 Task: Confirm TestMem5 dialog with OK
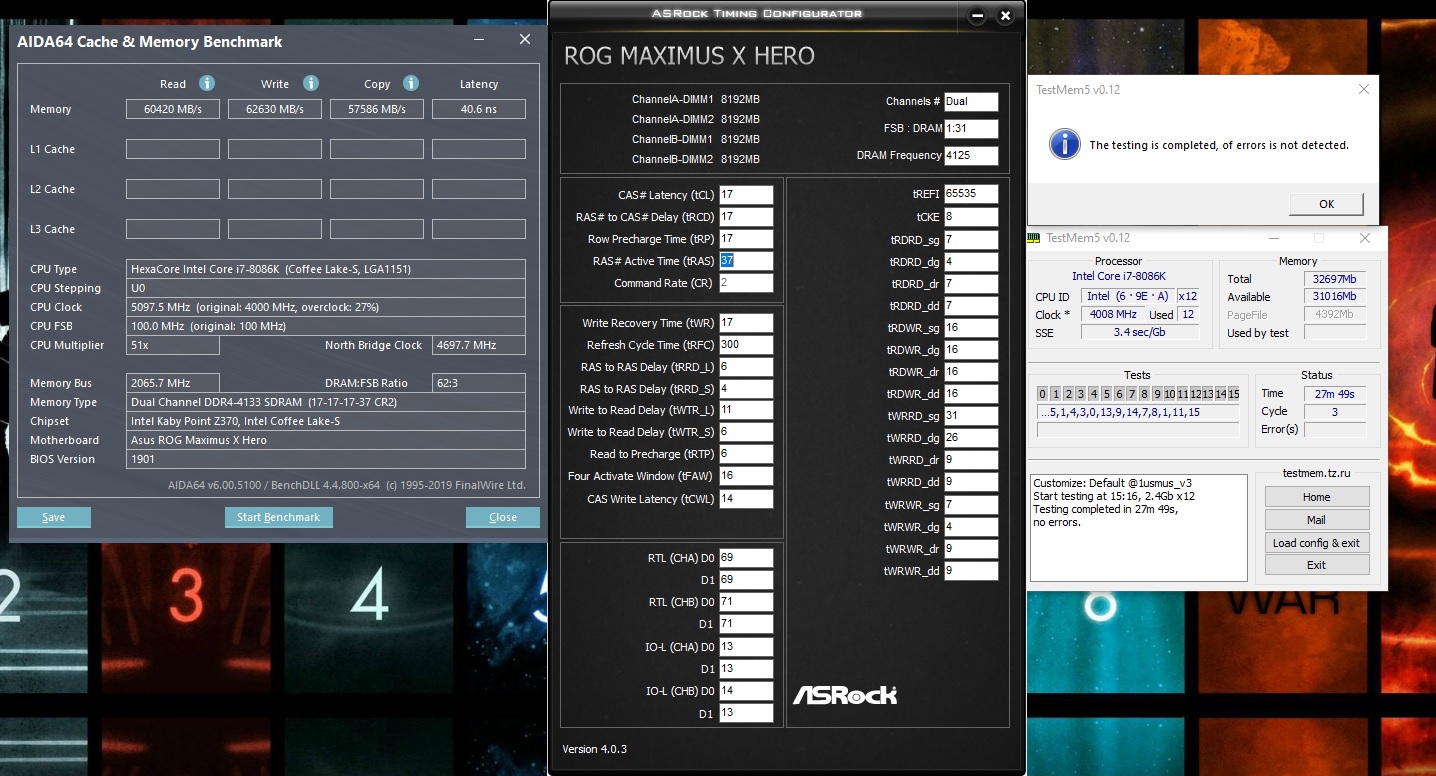click(x=1326, y=204)
